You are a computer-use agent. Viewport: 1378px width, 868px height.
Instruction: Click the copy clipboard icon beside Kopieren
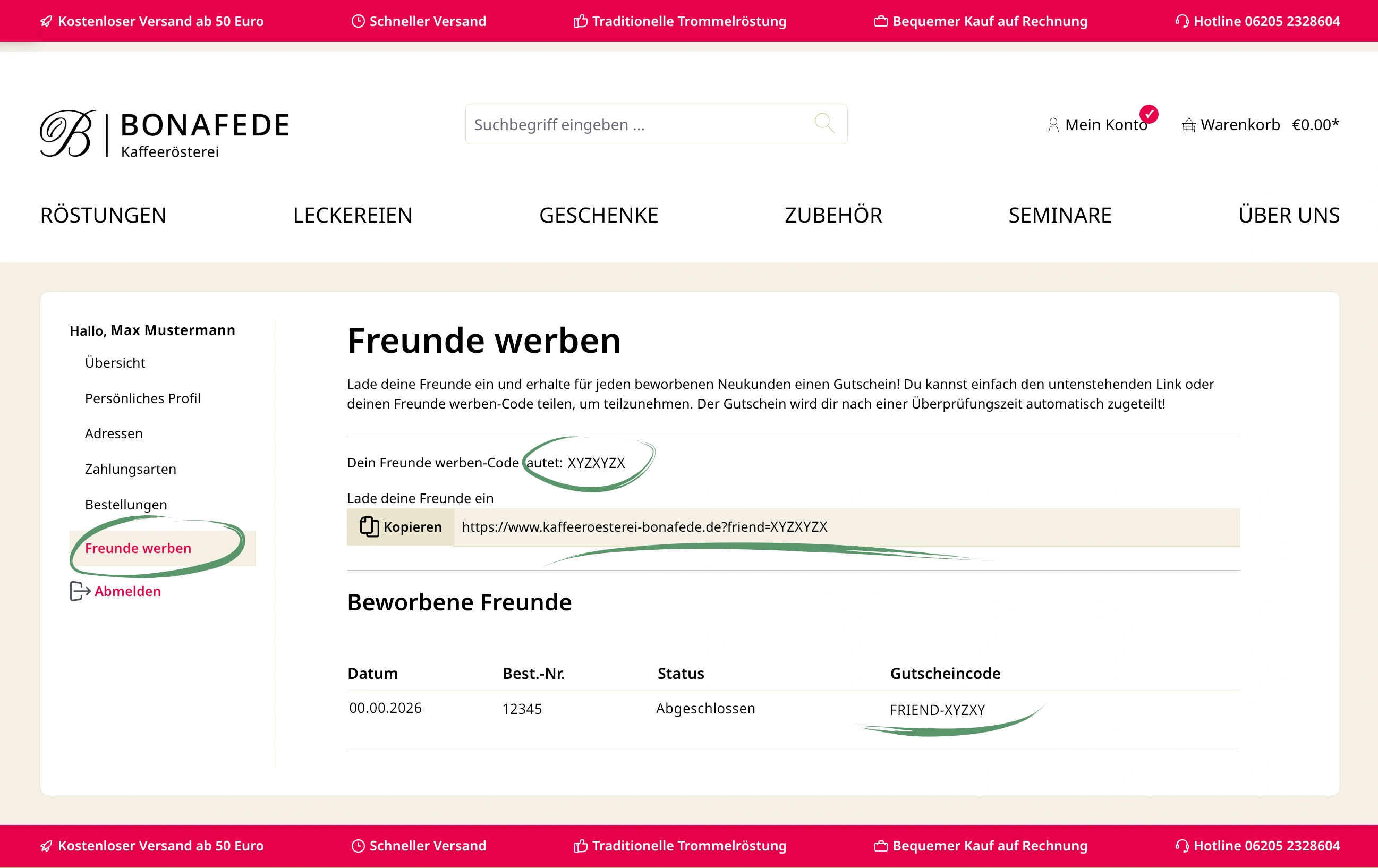(369, 526)
